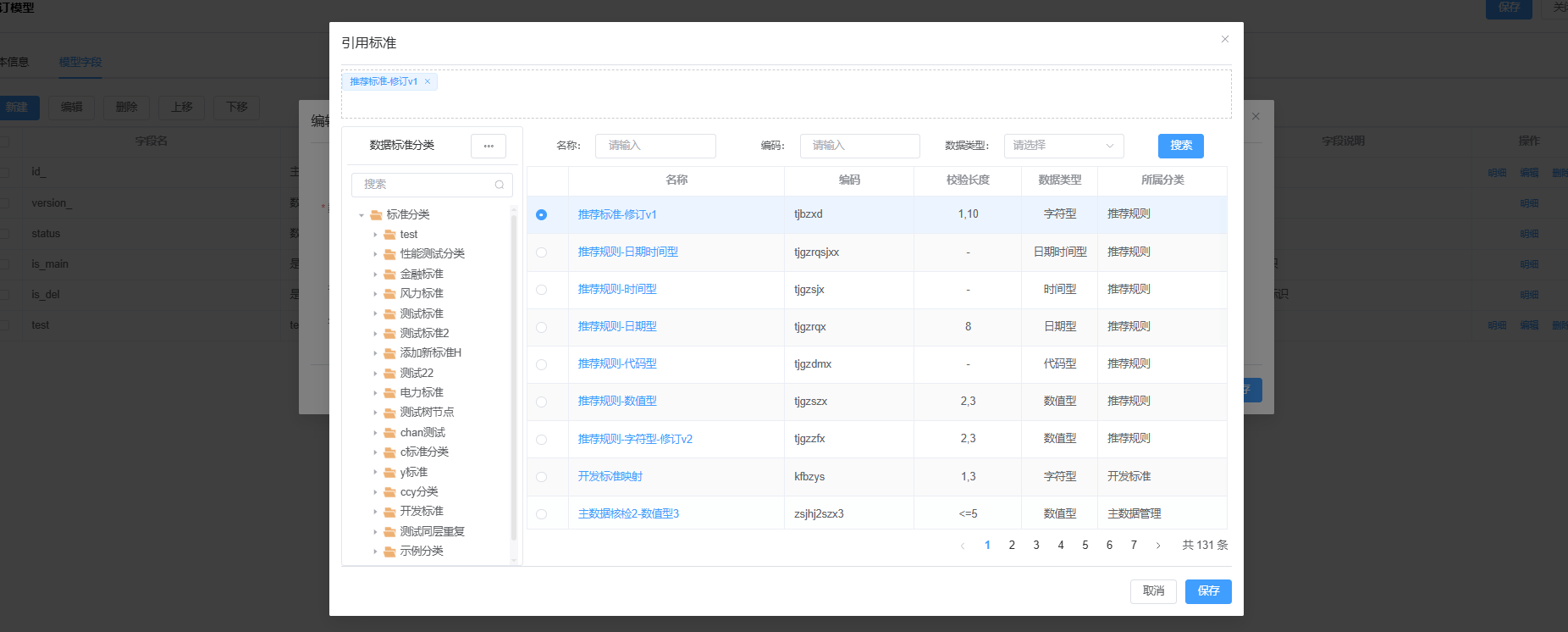Select the y标准 tree item
This screenshot has width=1568, height=632.
414,472
